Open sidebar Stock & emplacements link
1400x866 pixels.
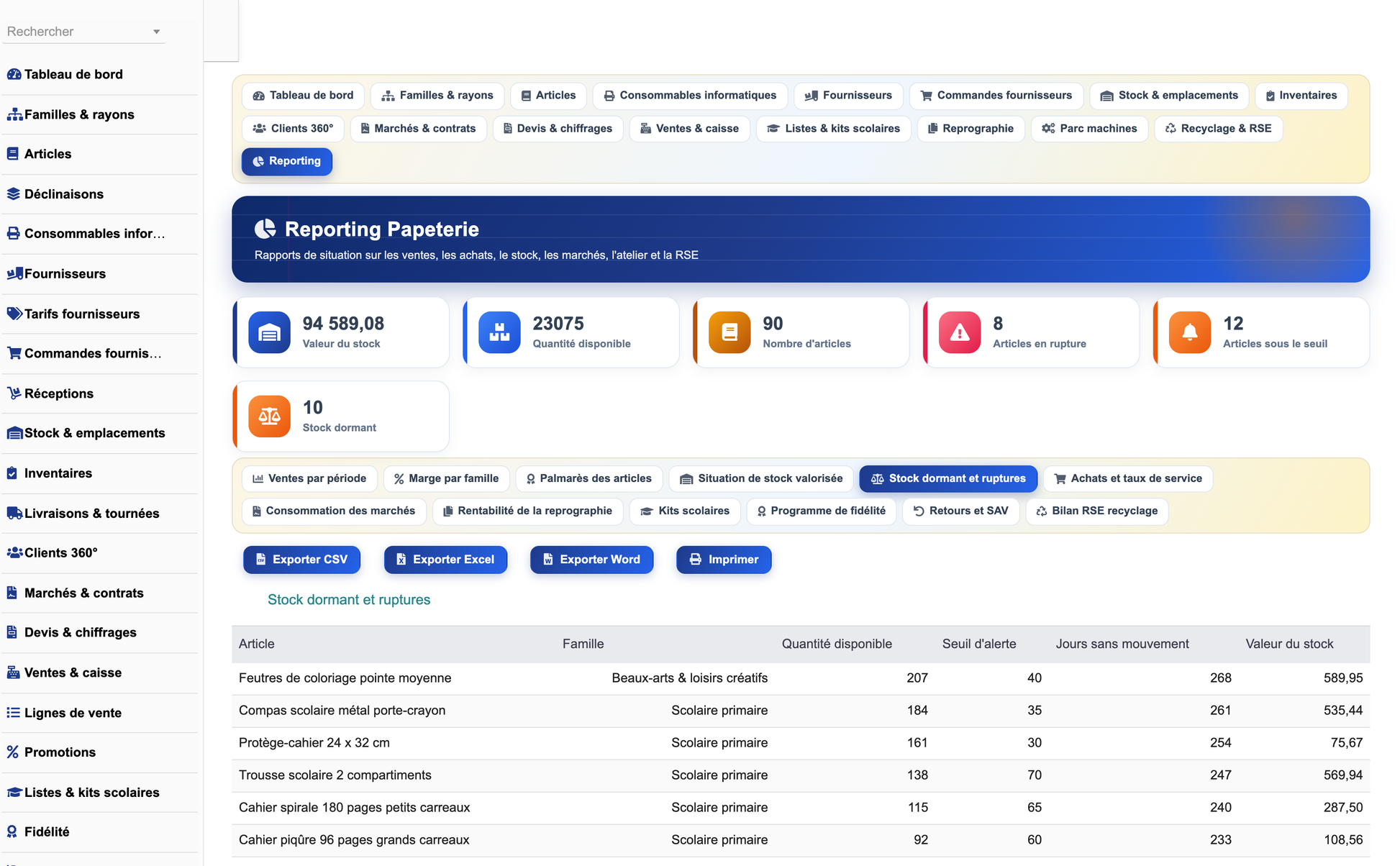click(100, 433)
